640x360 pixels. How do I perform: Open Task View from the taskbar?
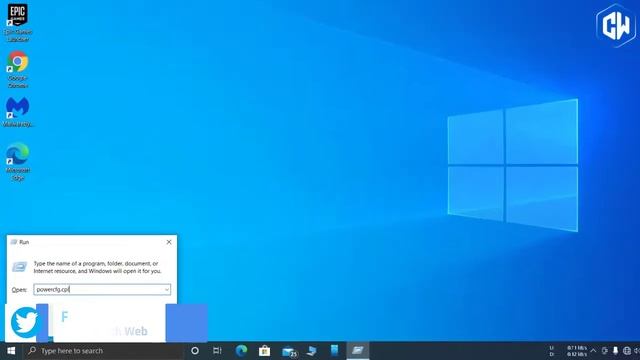pos(218,351)
